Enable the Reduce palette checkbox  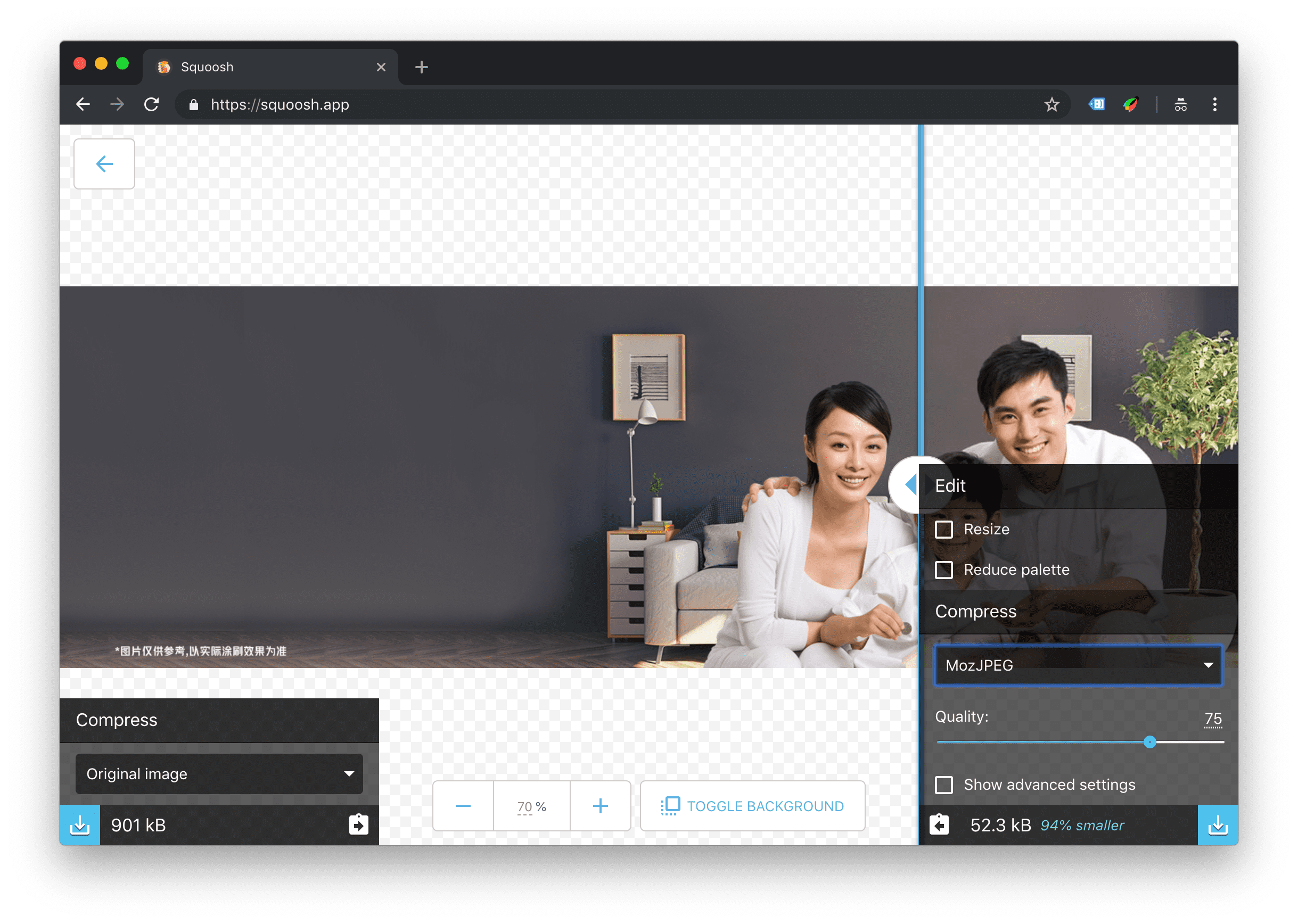tap(944, 570)
